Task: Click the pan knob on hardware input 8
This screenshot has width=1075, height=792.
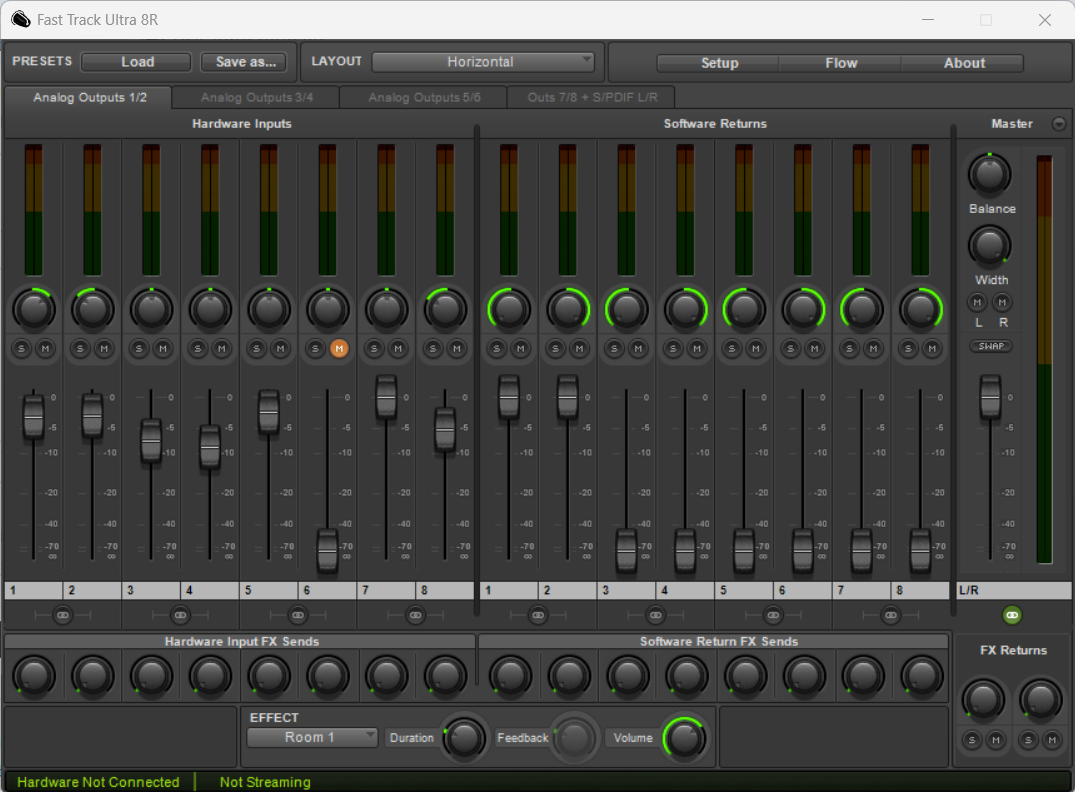Action: (445, 309)
